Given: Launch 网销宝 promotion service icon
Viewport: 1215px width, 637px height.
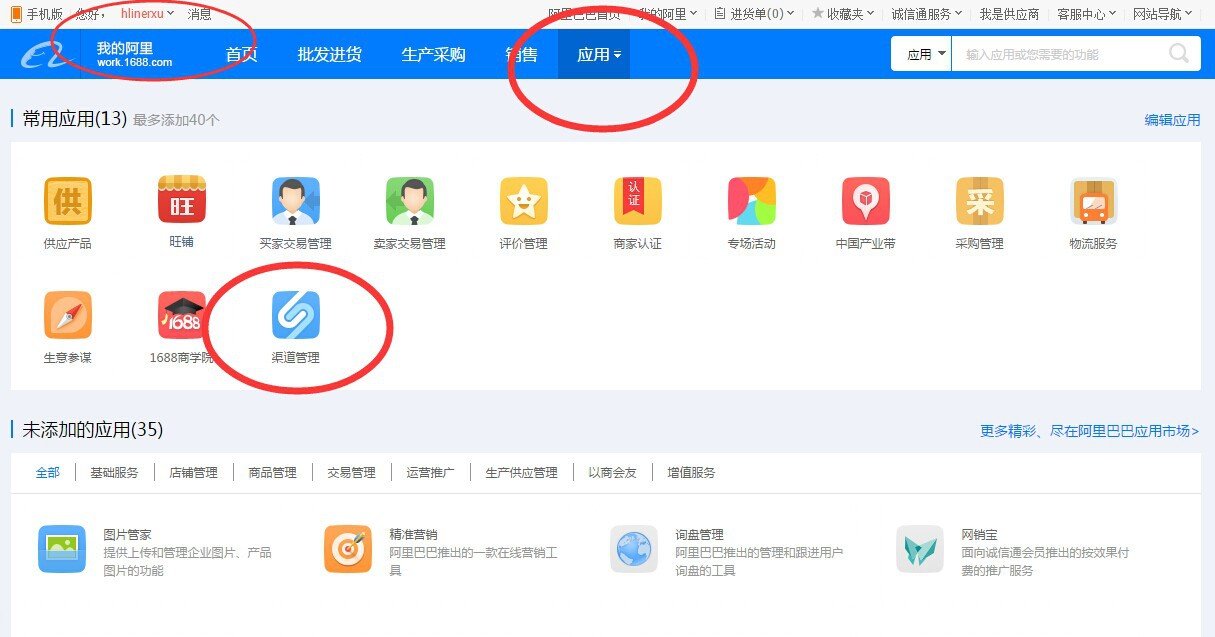Looking at the screenshot, I should click(919, 549).
